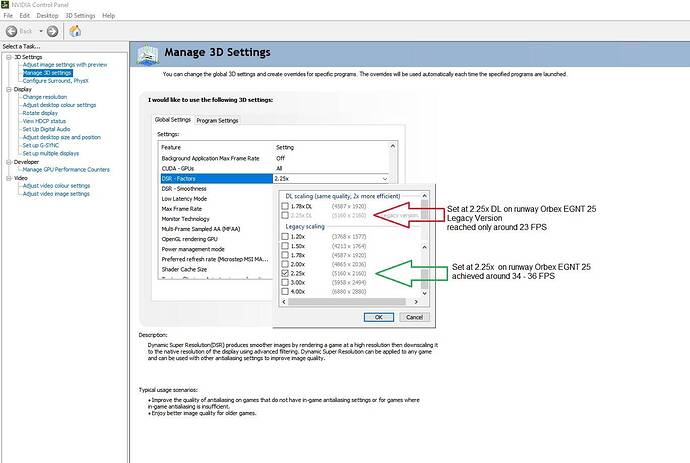Collapse the 3D Settings tree node
This screenshot has height=463, width=690.
(7, 57)
